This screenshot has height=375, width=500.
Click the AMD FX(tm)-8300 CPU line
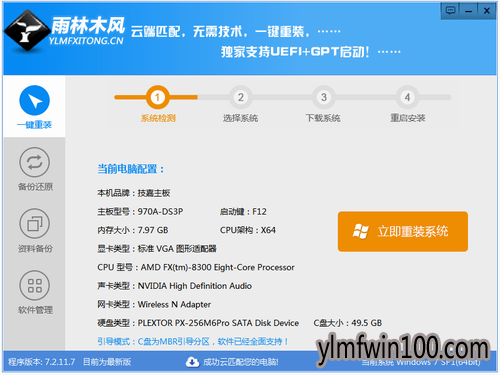click(x=196, y=267)
